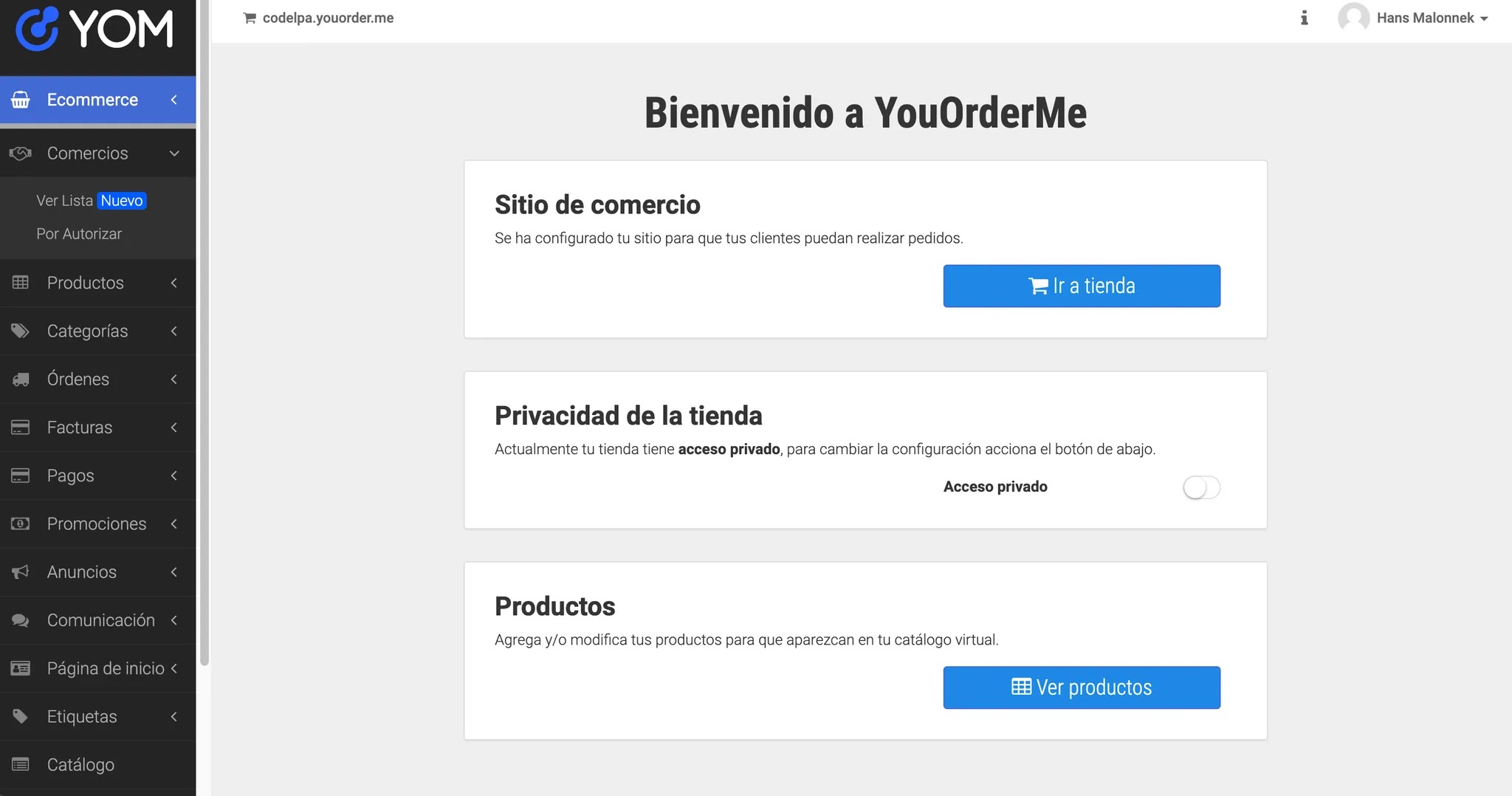Expand the Pagos chevron
This screenshot has height=796, width=1512.
pyautogui.click(x=174, y=475)
